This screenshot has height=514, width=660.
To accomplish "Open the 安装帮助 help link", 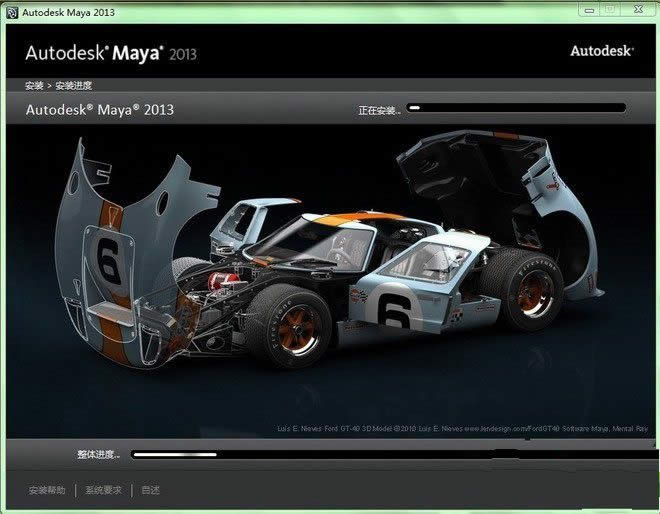I will [47, 490].
